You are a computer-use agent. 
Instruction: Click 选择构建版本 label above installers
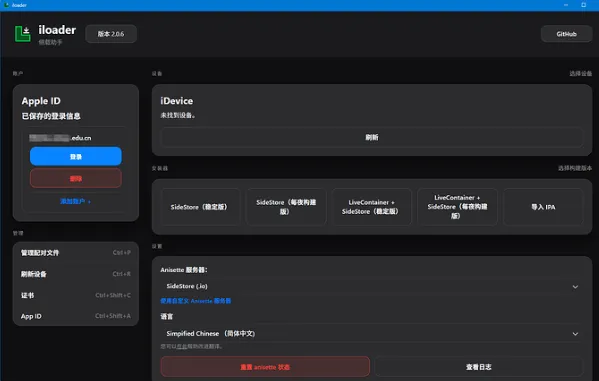click(575, 168)
